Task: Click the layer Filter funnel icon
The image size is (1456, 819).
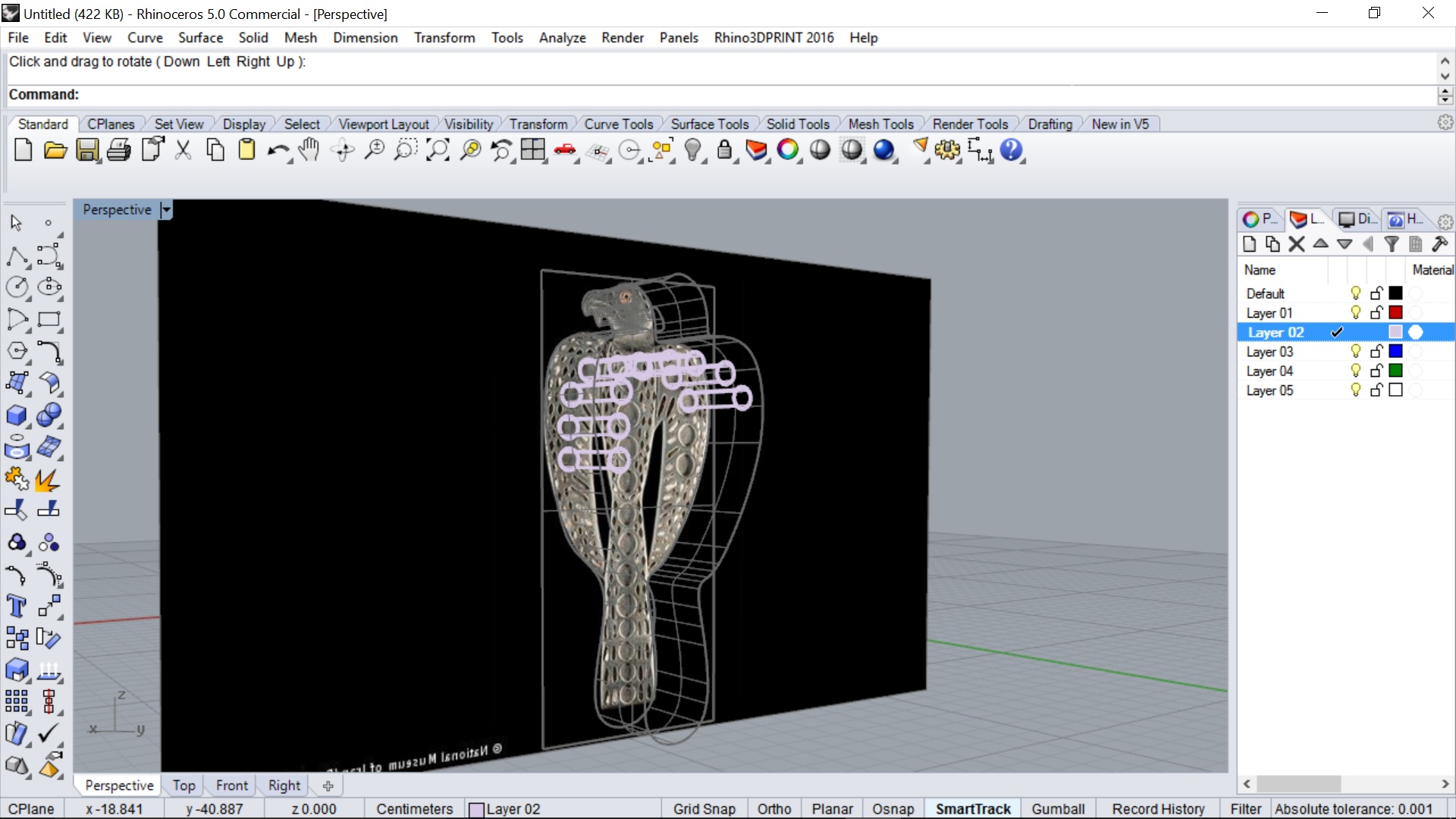Action: (1391, 243)
